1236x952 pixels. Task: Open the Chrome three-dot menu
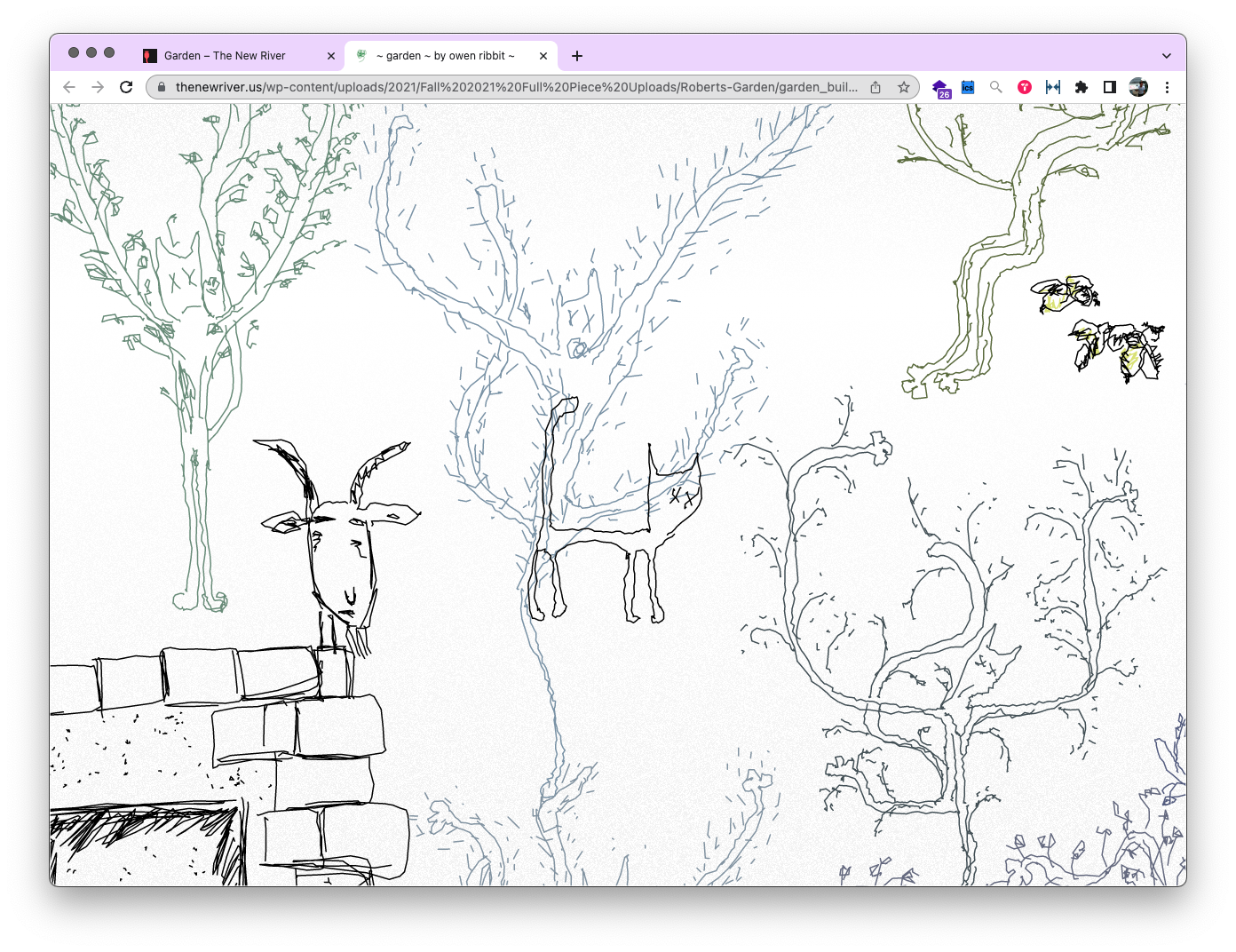(1167, 87)
